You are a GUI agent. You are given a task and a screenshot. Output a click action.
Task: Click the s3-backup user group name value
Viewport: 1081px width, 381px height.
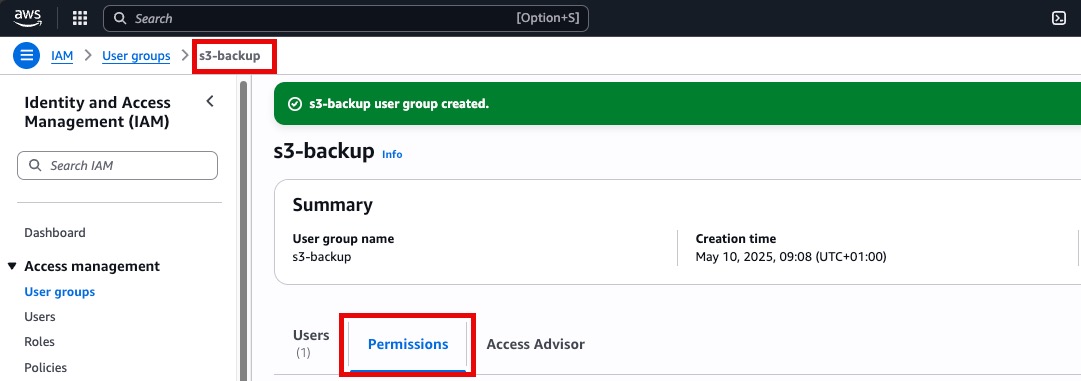point(322,257)
